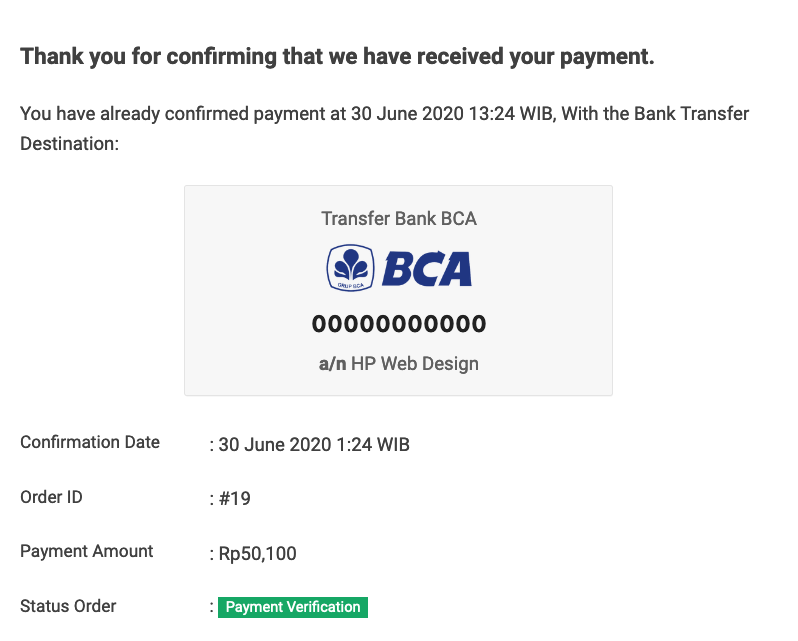Click the confirmation date value 30 June 2020 1:24 WIB
The width and height of the screenshot is (798, 641).
coord(314,444)
